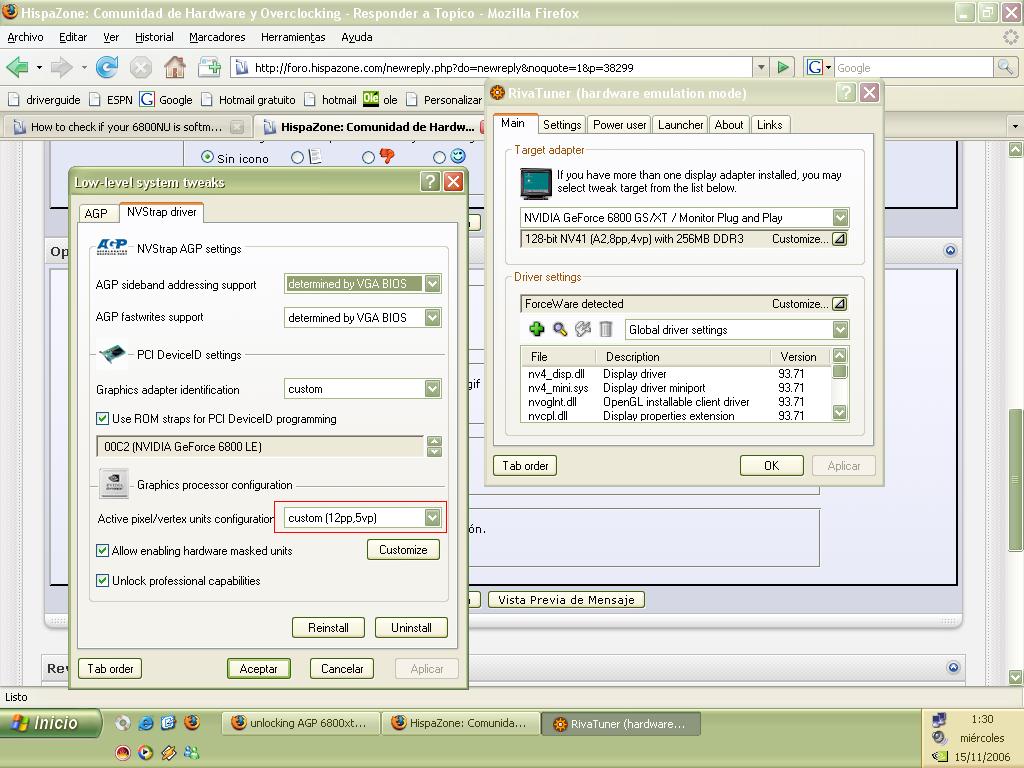Click the trash can icon in Driver settings

(x=606, y=329)
